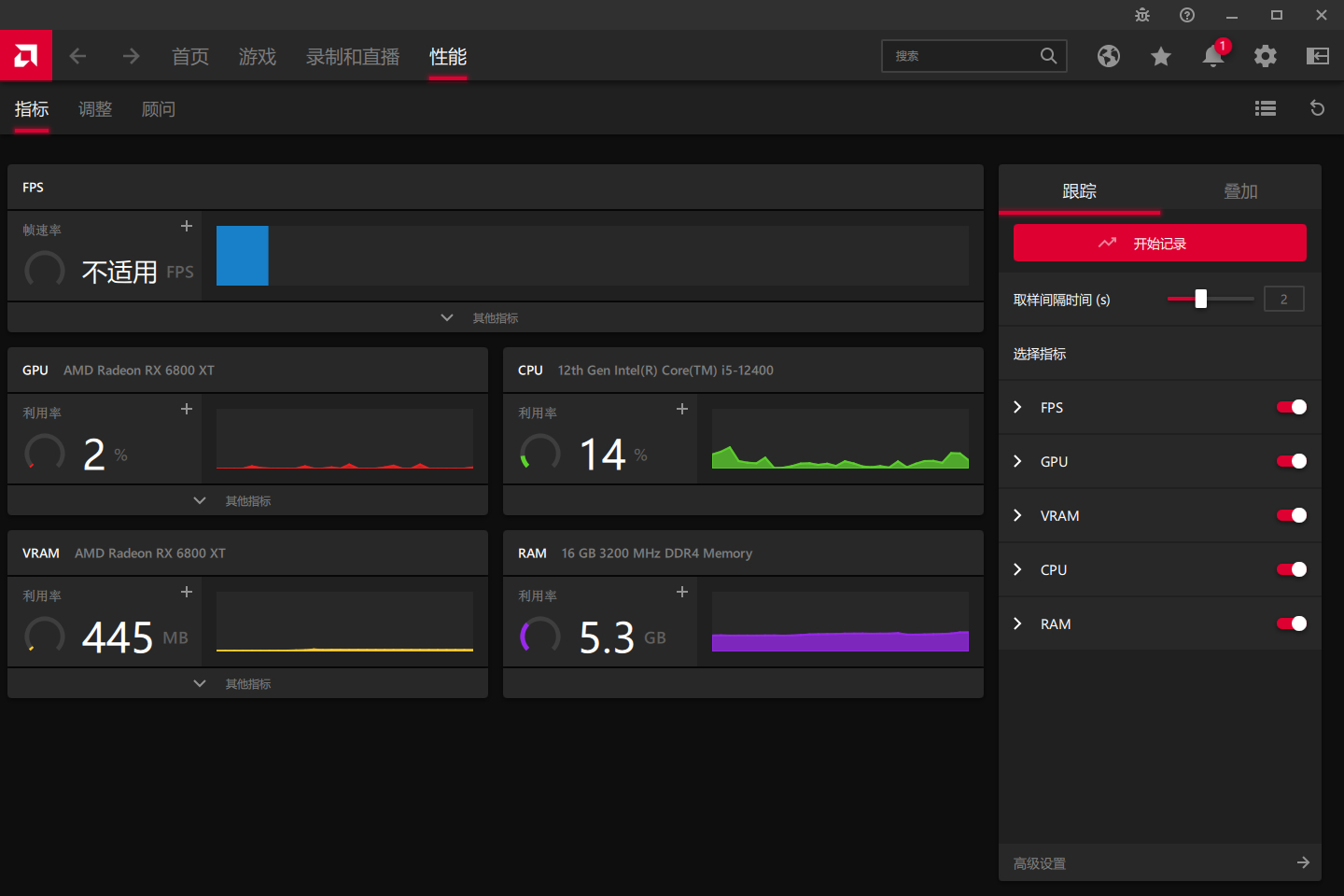The width and height of the screenshot is (1344, 896).
Task: Open settings gear icon
Action: [1266, 56]
